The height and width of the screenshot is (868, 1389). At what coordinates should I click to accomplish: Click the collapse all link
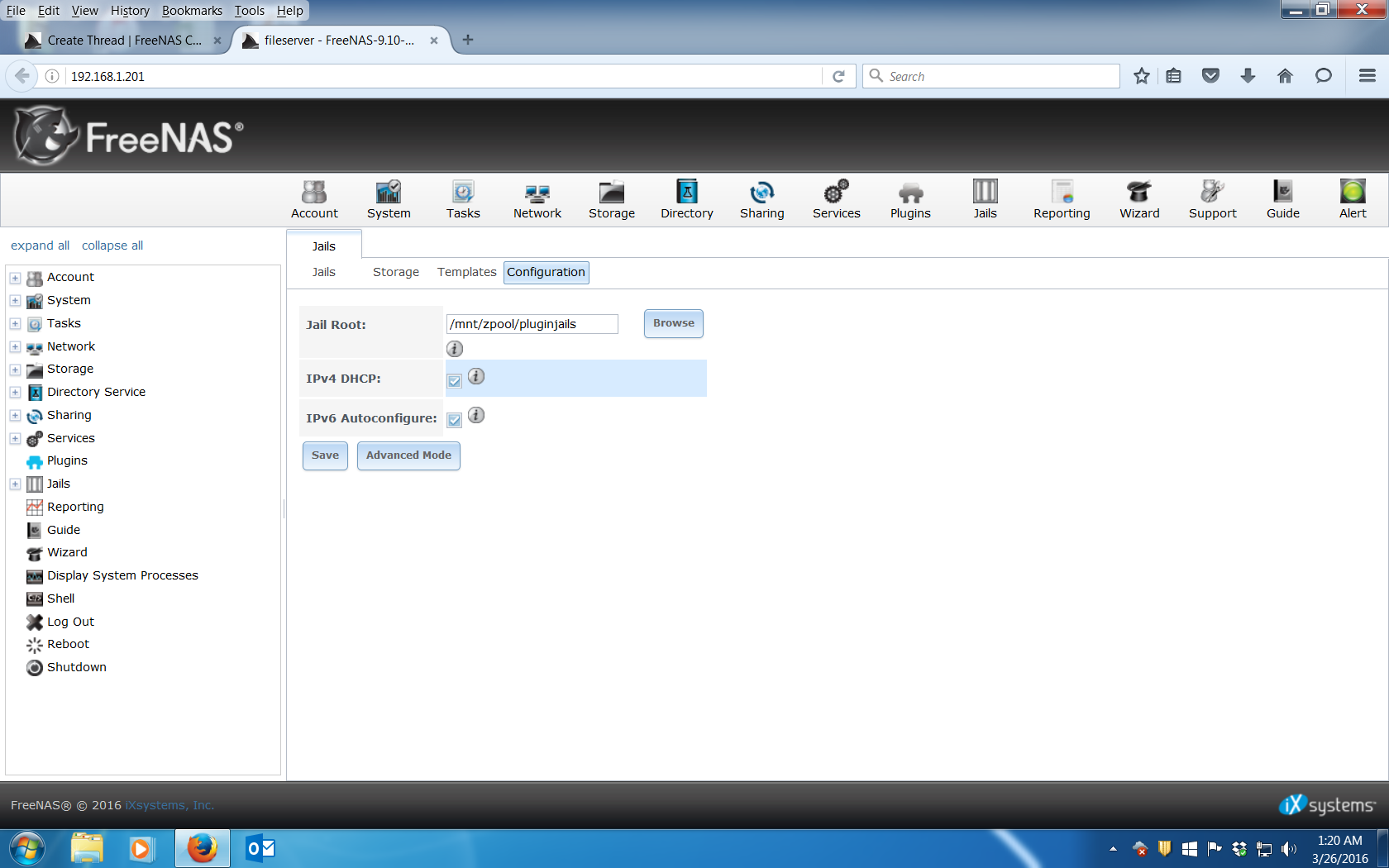pyautogui.click(x=112, y=246)
